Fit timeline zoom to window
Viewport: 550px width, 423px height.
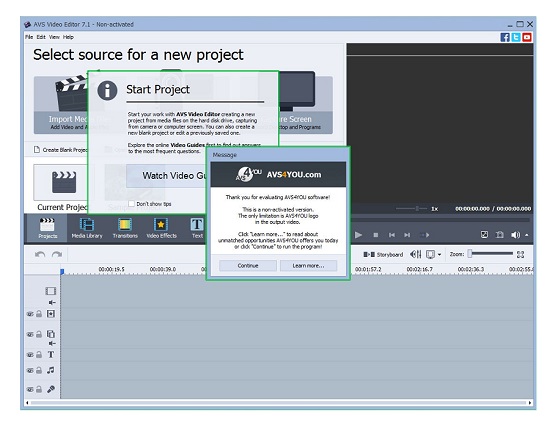pyautogui.click(x=521, y=254)
